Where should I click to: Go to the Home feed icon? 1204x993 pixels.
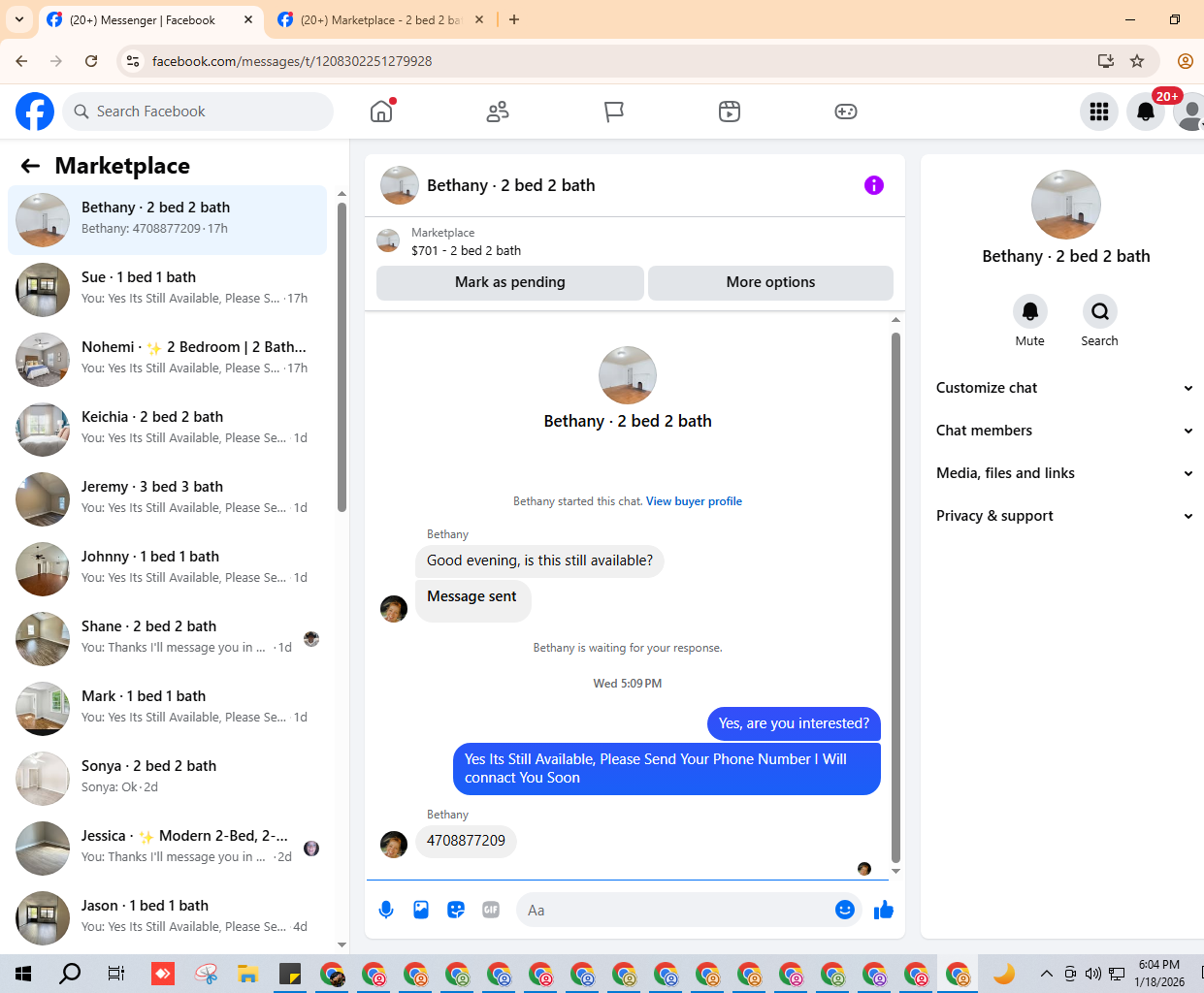(x=381, y=112)
